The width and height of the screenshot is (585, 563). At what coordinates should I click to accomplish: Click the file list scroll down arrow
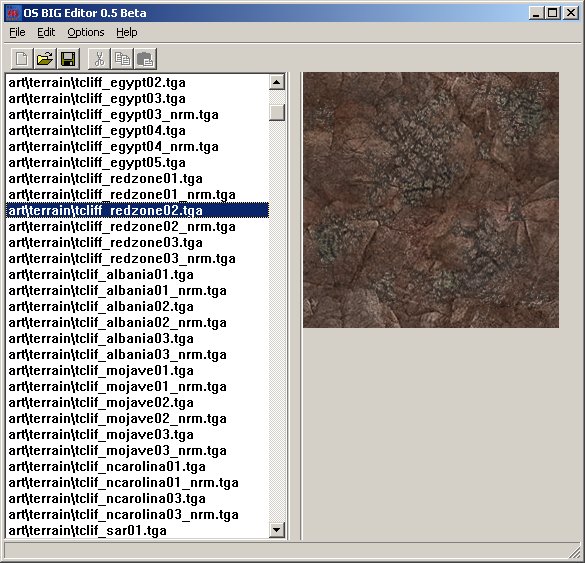[277, 530]
